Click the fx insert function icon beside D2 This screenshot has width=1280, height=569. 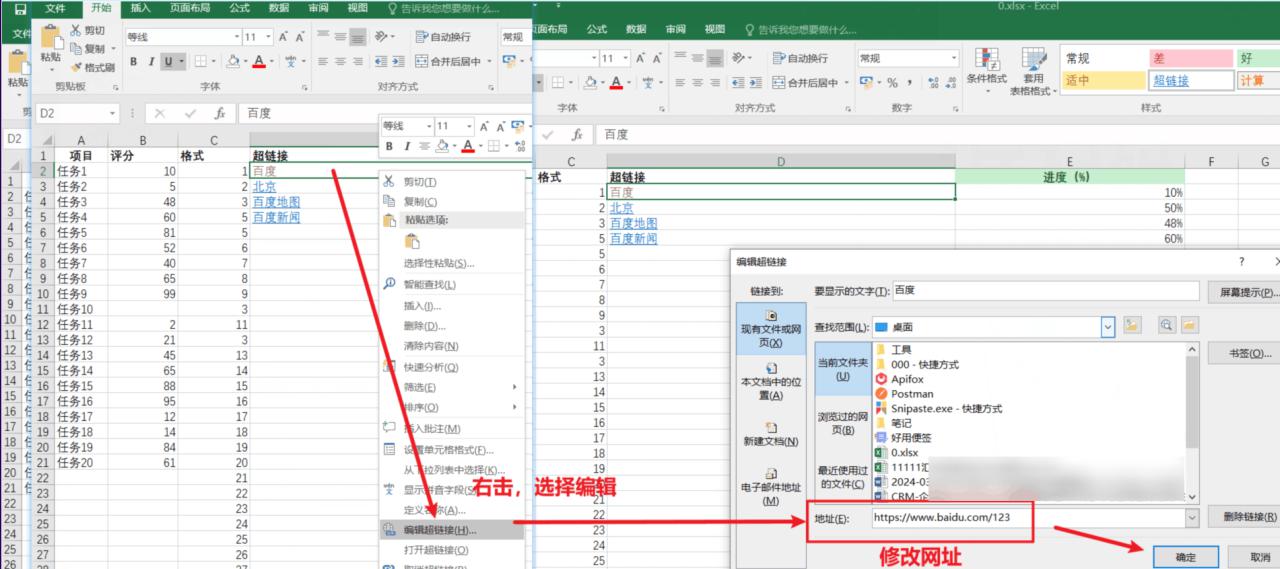pyautogui.click(x=219, y=114)
